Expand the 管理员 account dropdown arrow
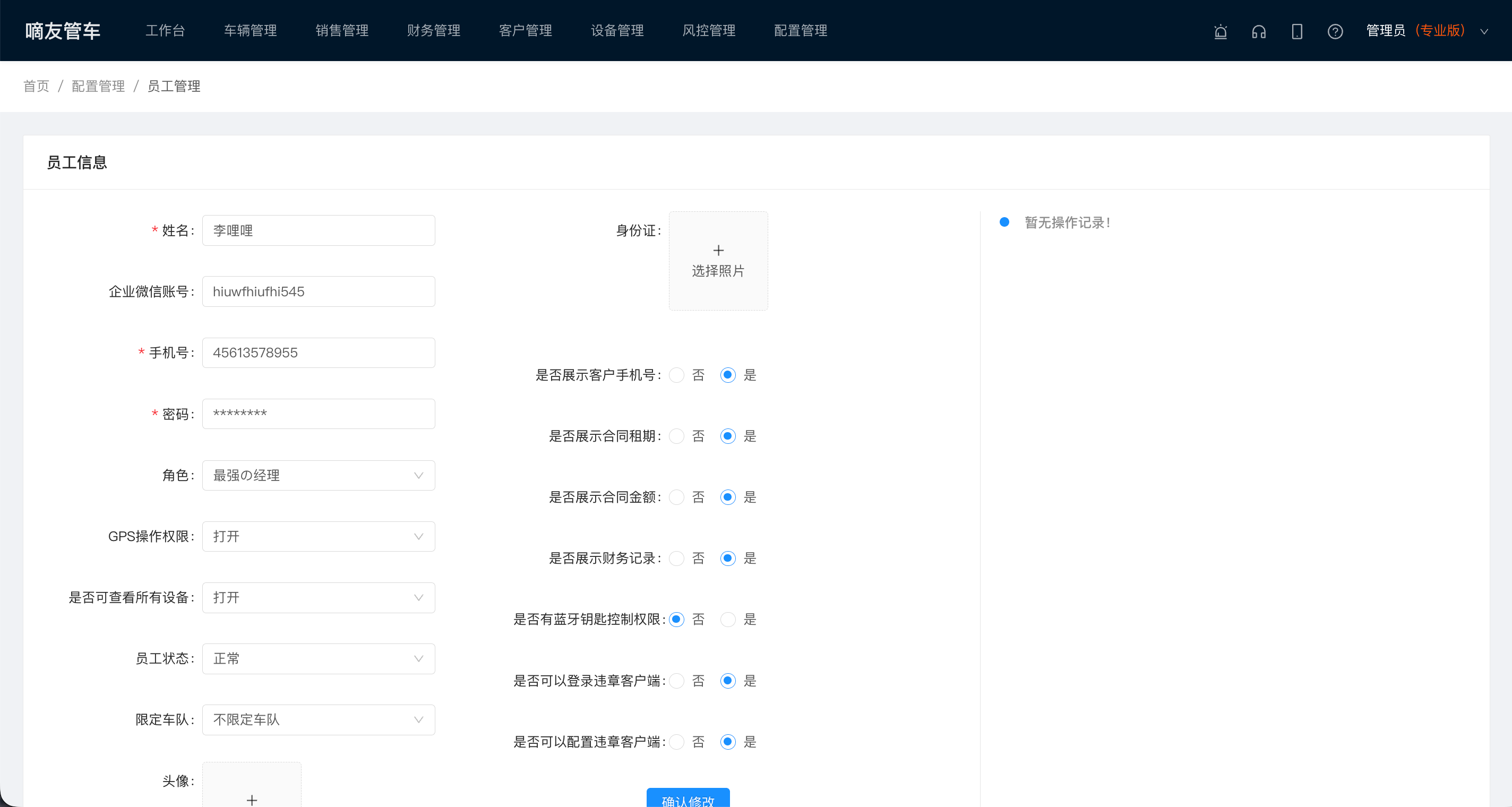 (x=1483, y=32)
